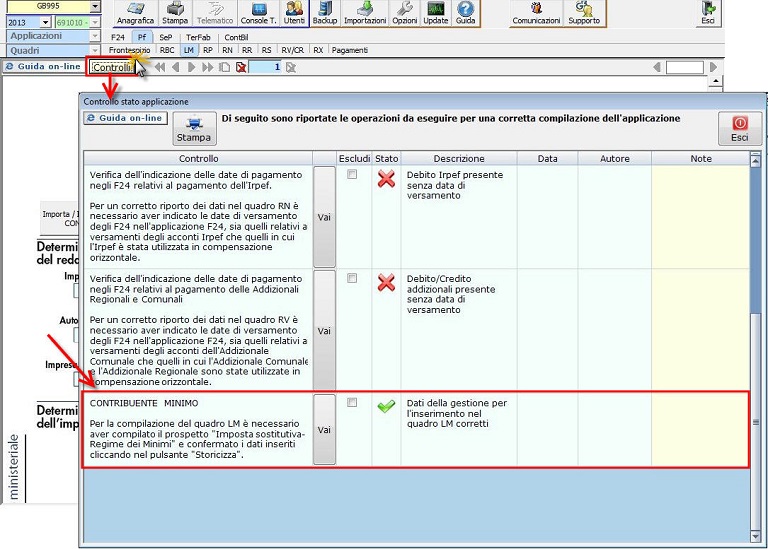768x549 pixels.
Task: Open the Pagamenti tab
Action: (350, 50)
